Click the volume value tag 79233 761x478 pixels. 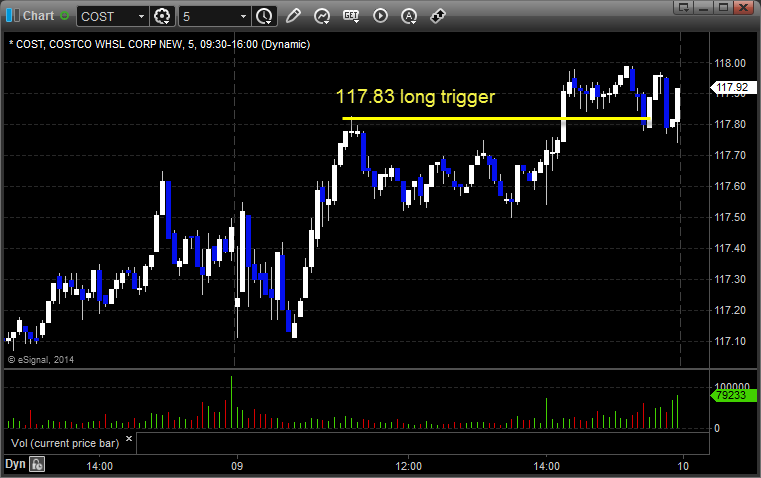[x=733, y=396]
